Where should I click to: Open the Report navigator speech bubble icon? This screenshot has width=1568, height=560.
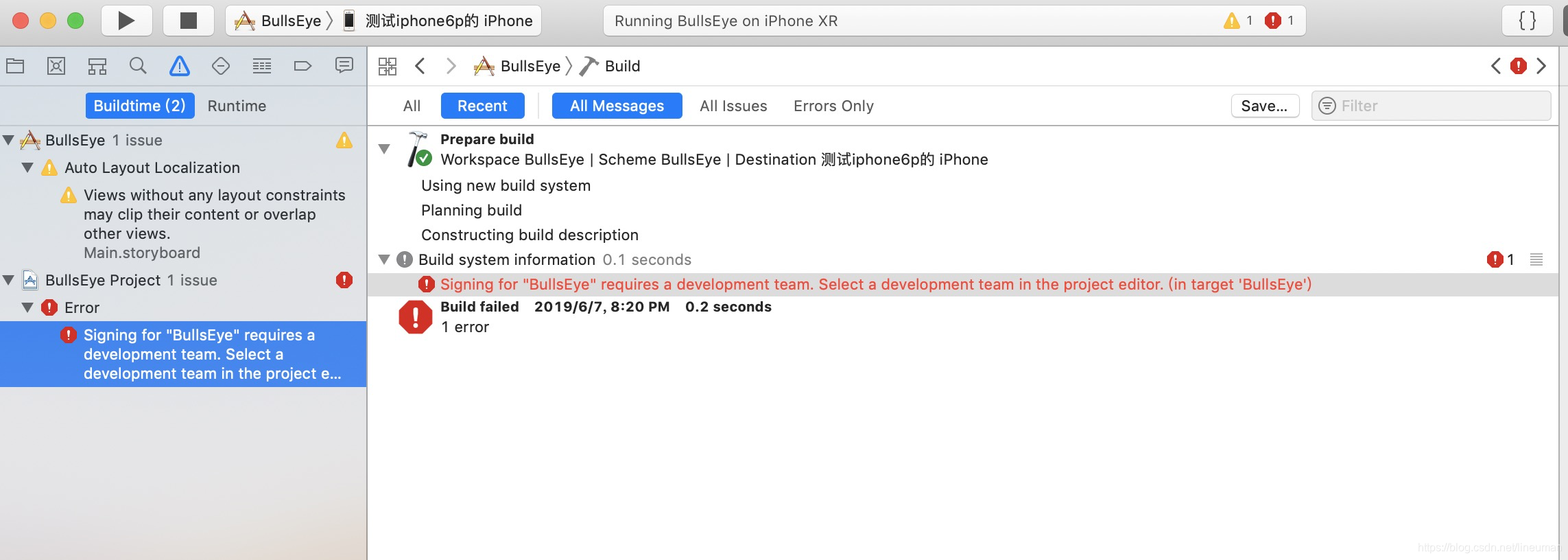pyautogui.click(x=344, y=66)
